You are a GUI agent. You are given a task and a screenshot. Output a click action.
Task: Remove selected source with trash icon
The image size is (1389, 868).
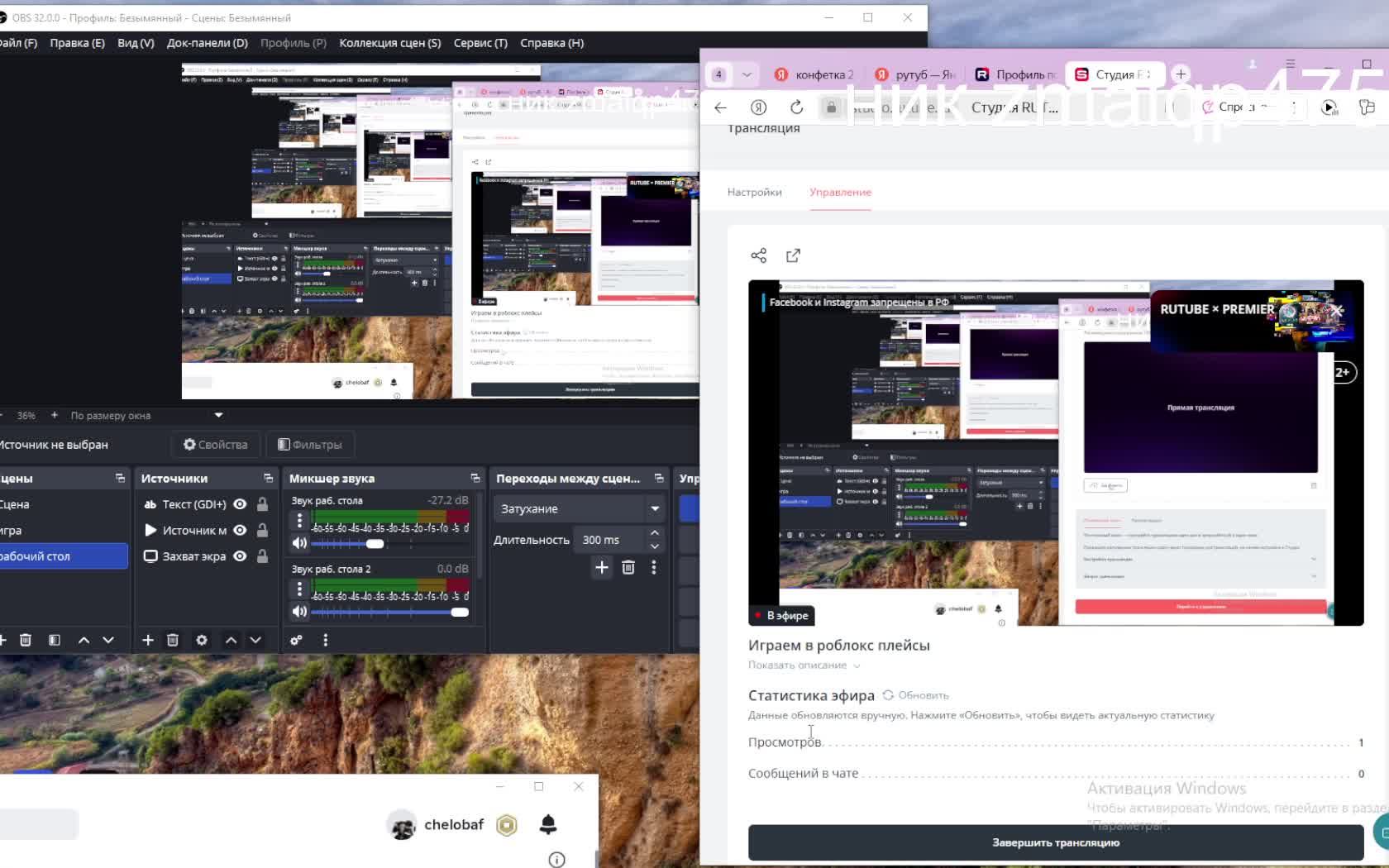click(173, 640)
